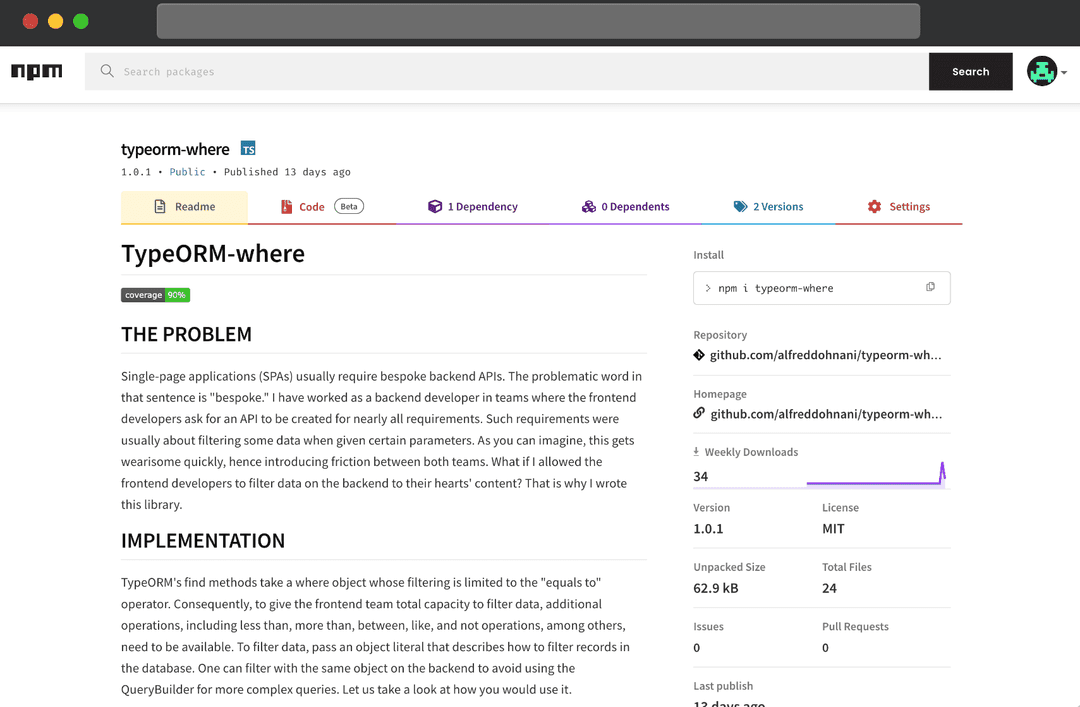This screenshot has height=707, width=1080.
Task: Click the coverage 90% badge
Action: pos(155,295)
